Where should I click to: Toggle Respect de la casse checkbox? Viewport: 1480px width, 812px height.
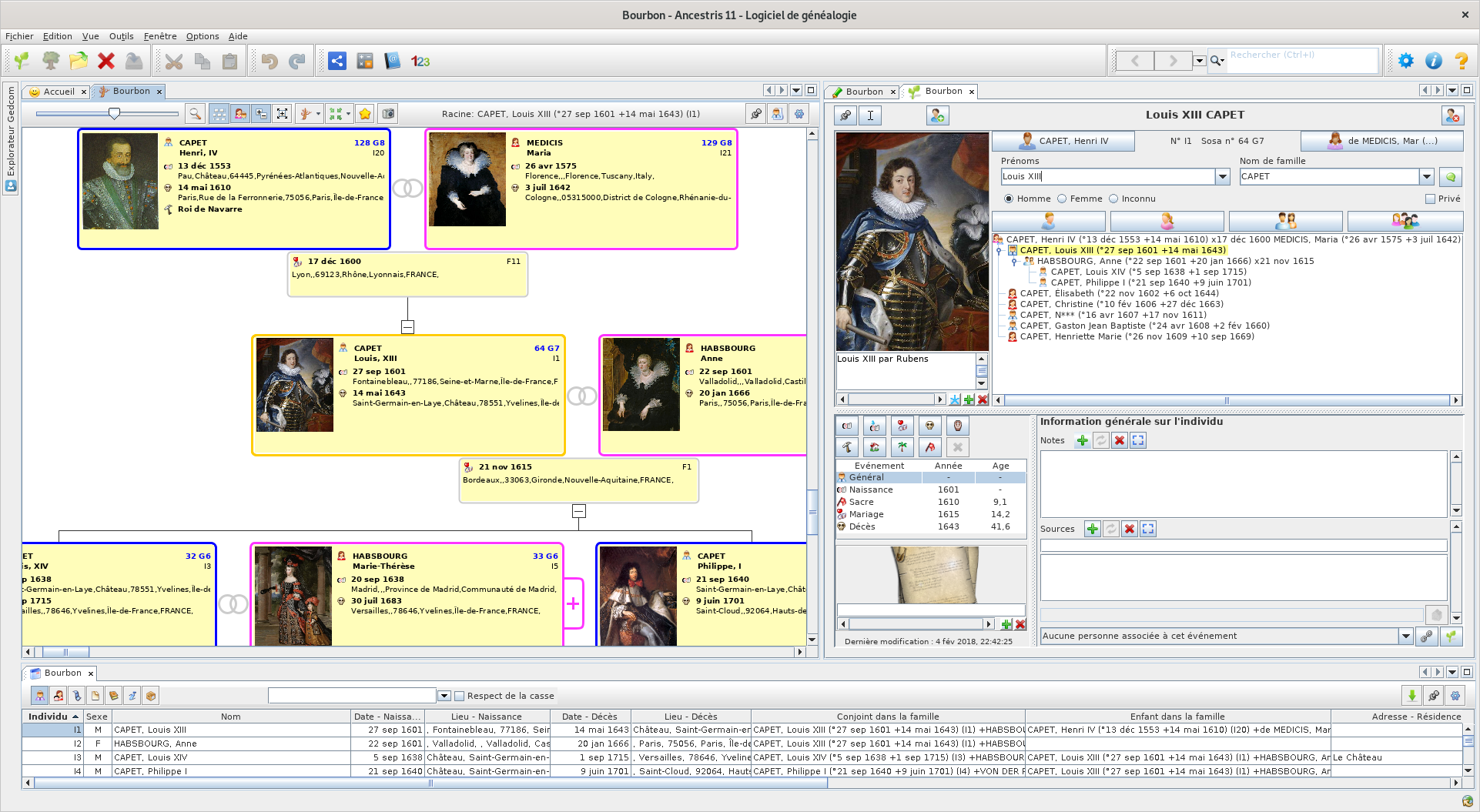click(460, 696)
